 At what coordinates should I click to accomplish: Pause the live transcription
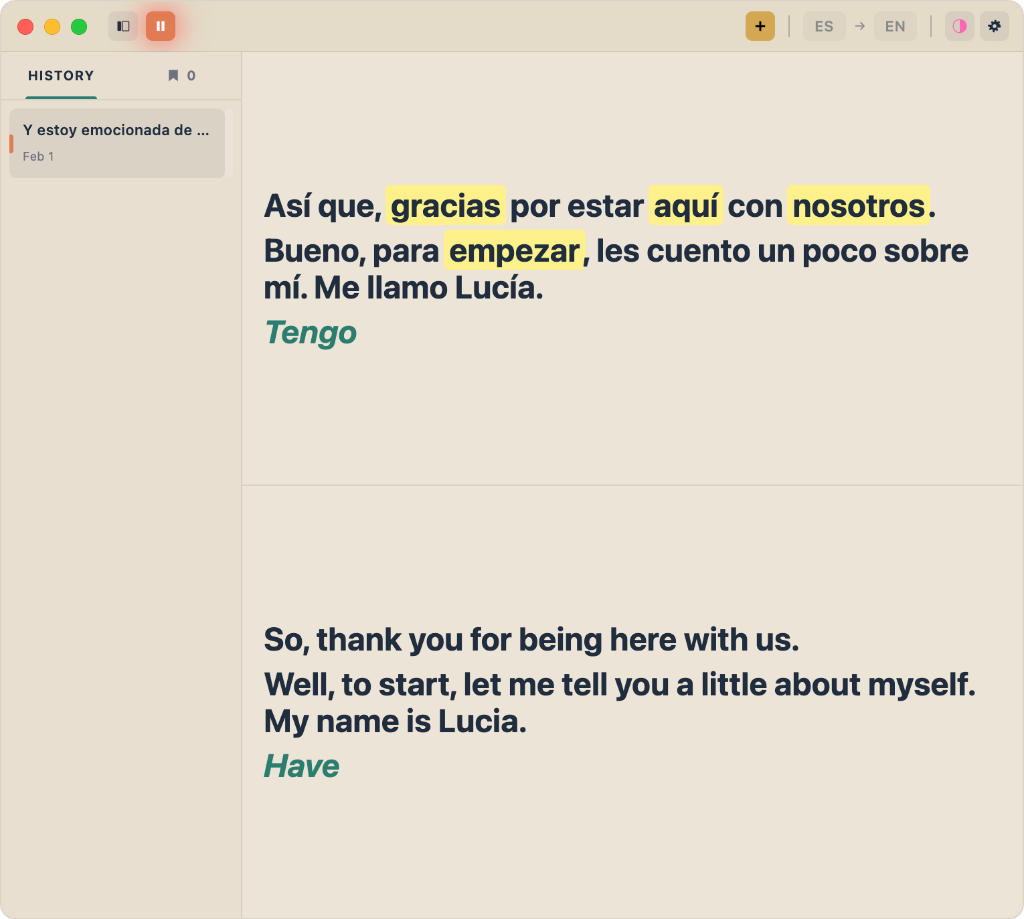[160, 26]
